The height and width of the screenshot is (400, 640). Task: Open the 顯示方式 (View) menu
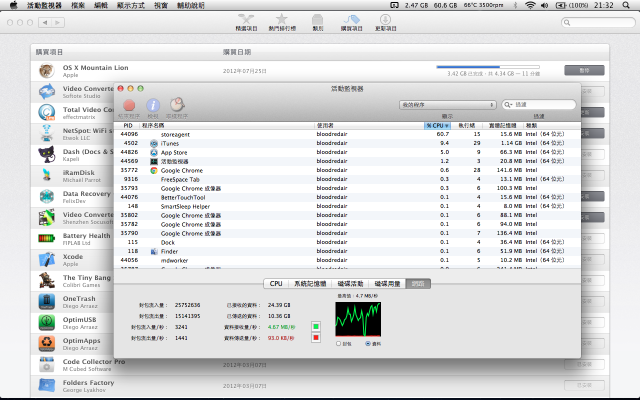pos(131,5)
